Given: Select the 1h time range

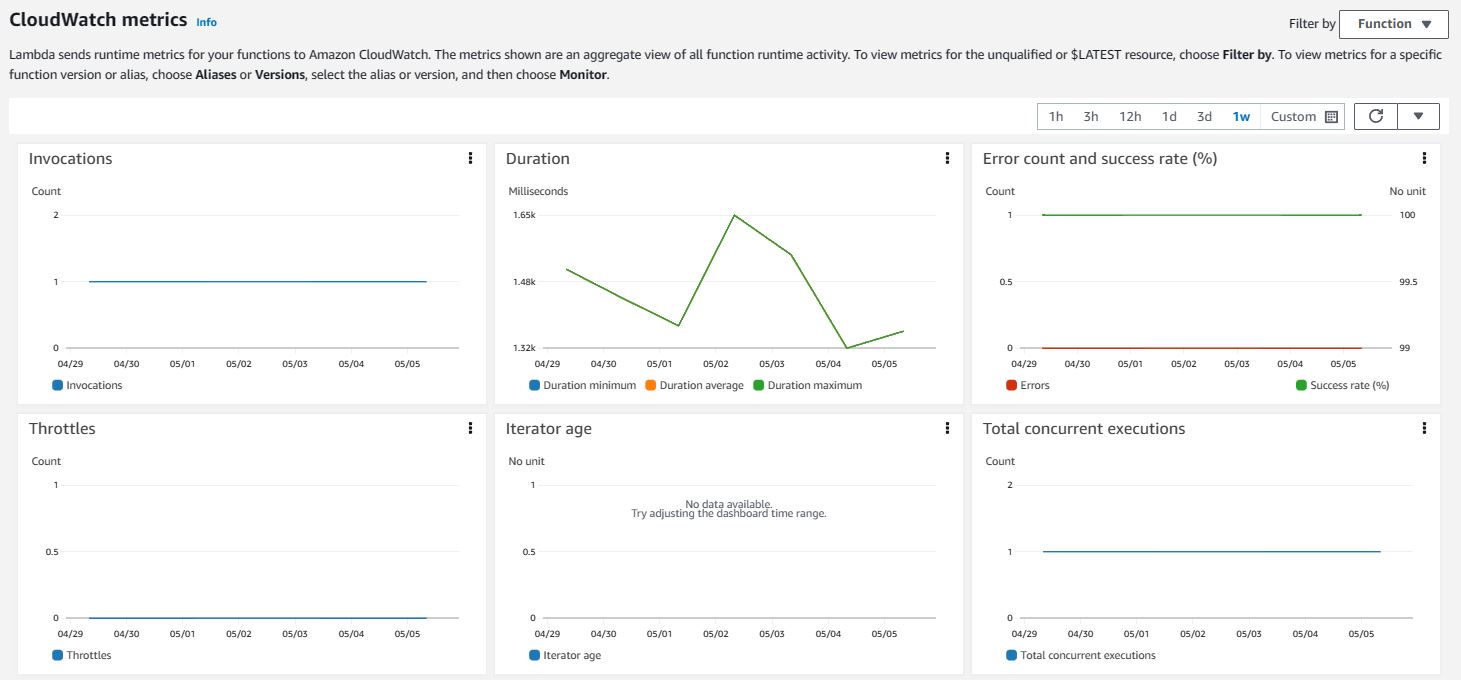Looking at the screenshot, I should (x=1056, y=117).
